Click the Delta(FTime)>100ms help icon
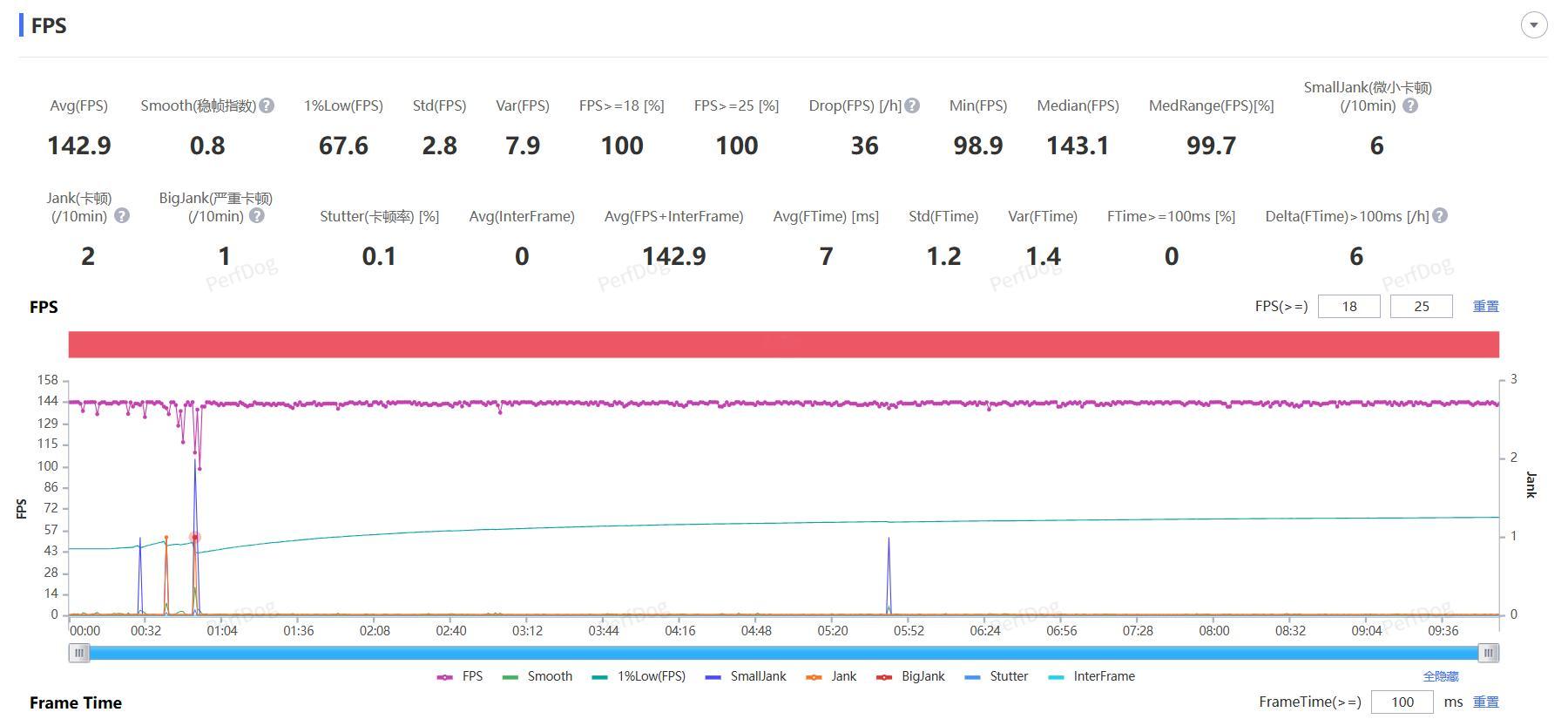This screenshot has width=1568, height=719. coord(1440,215)
